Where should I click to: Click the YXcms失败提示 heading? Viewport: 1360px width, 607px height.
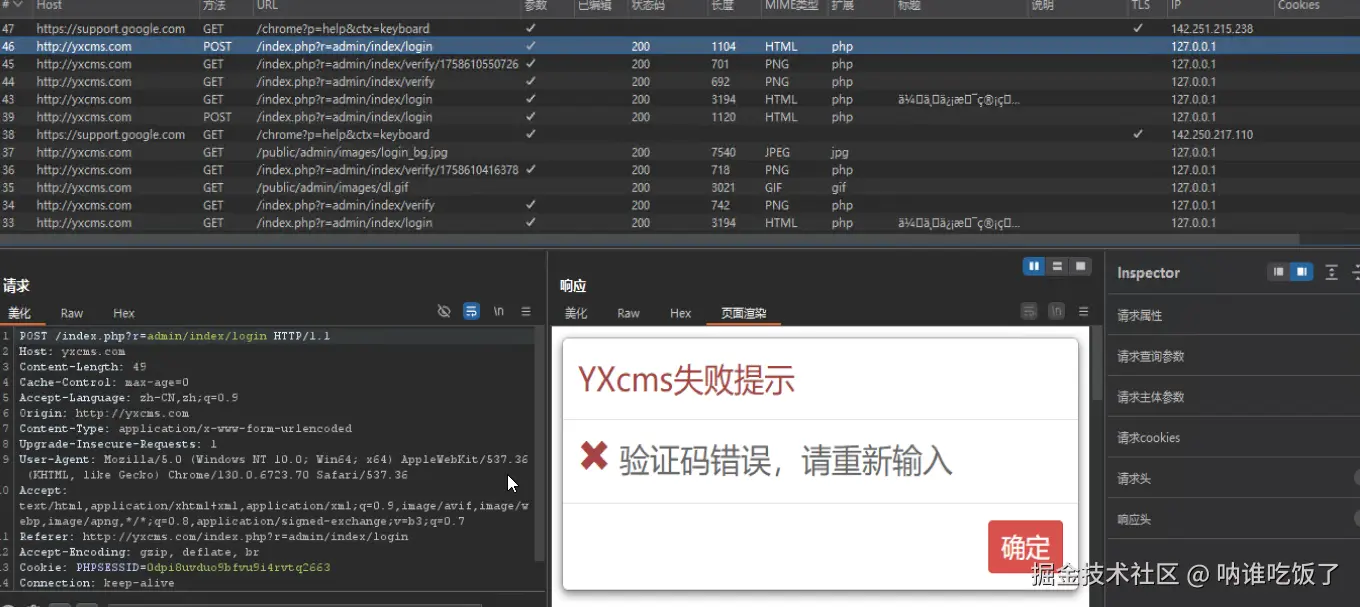coord(686,380)
